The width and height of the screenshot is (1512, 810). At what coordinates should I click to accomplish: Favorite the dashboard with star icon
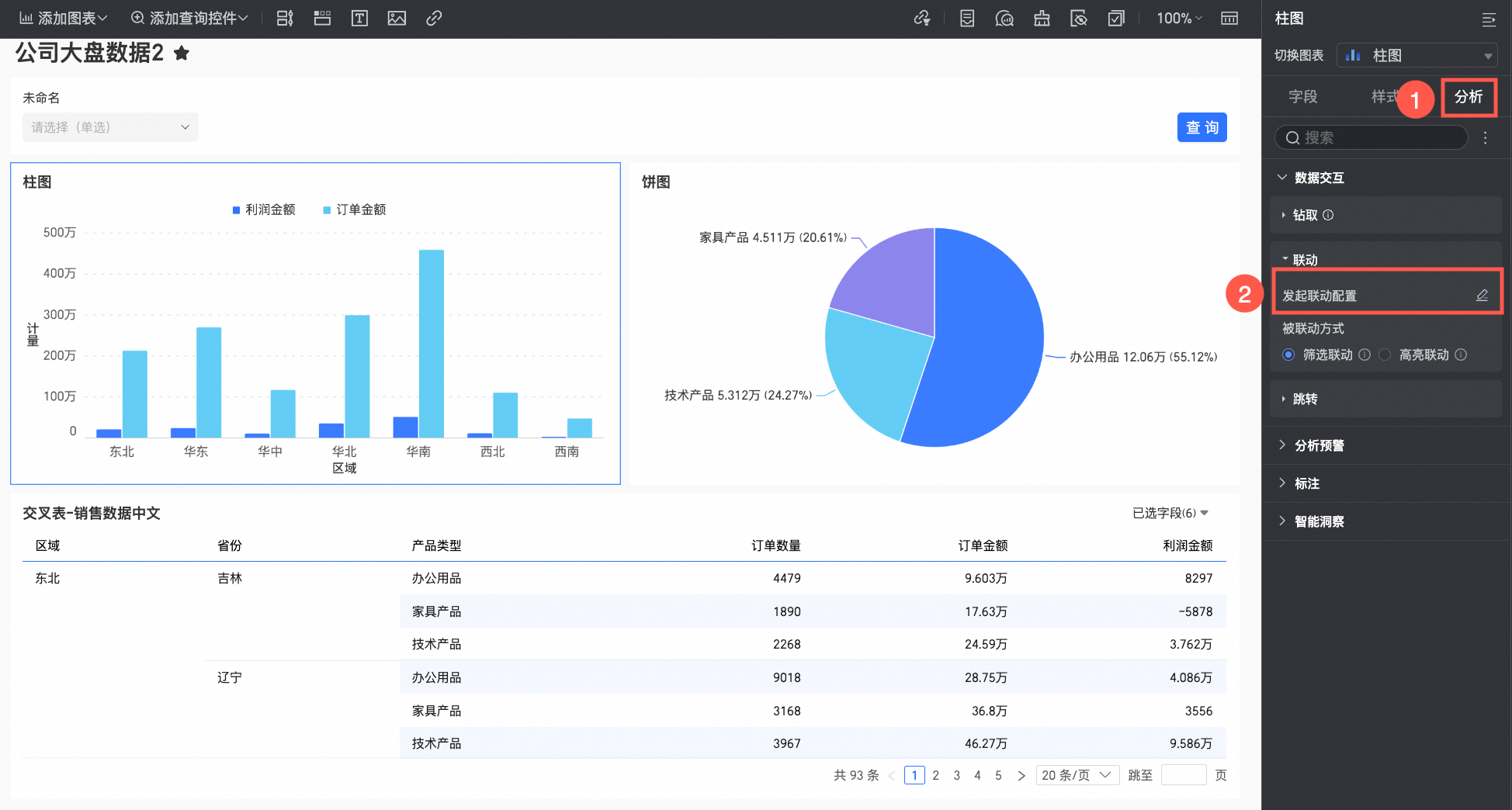182,53
